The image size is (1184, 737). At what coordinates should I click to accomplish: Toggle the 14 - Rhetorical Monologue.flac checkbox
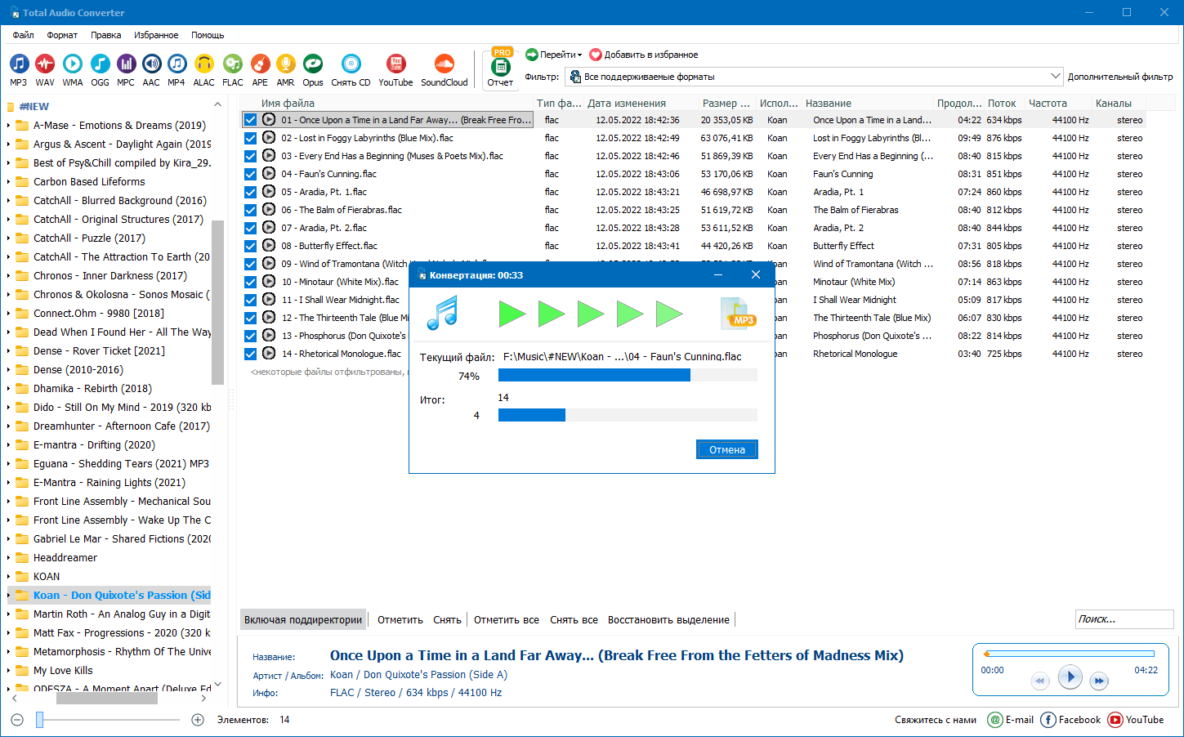click(251, 353)
